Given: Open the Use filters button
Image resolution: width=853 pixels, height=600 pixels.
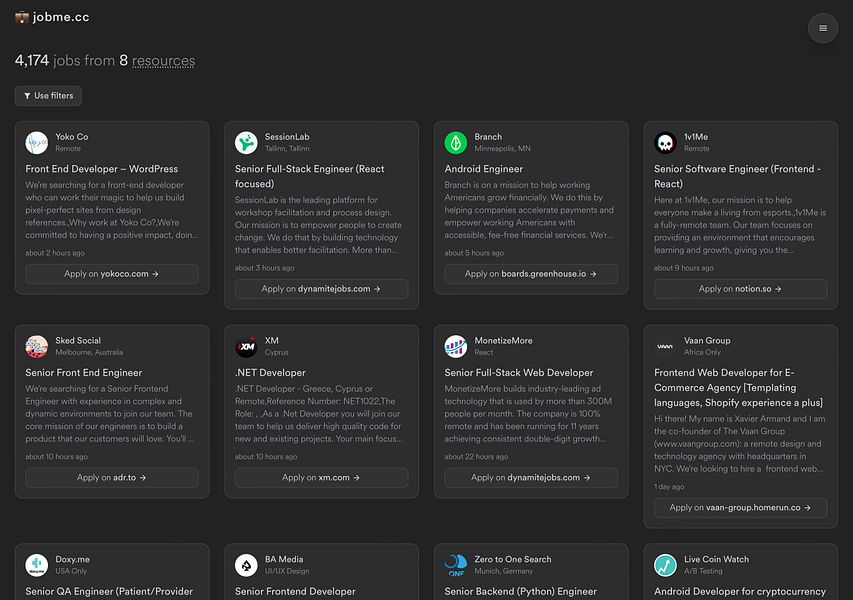Looking at the screenshot, I should [48, 96].
